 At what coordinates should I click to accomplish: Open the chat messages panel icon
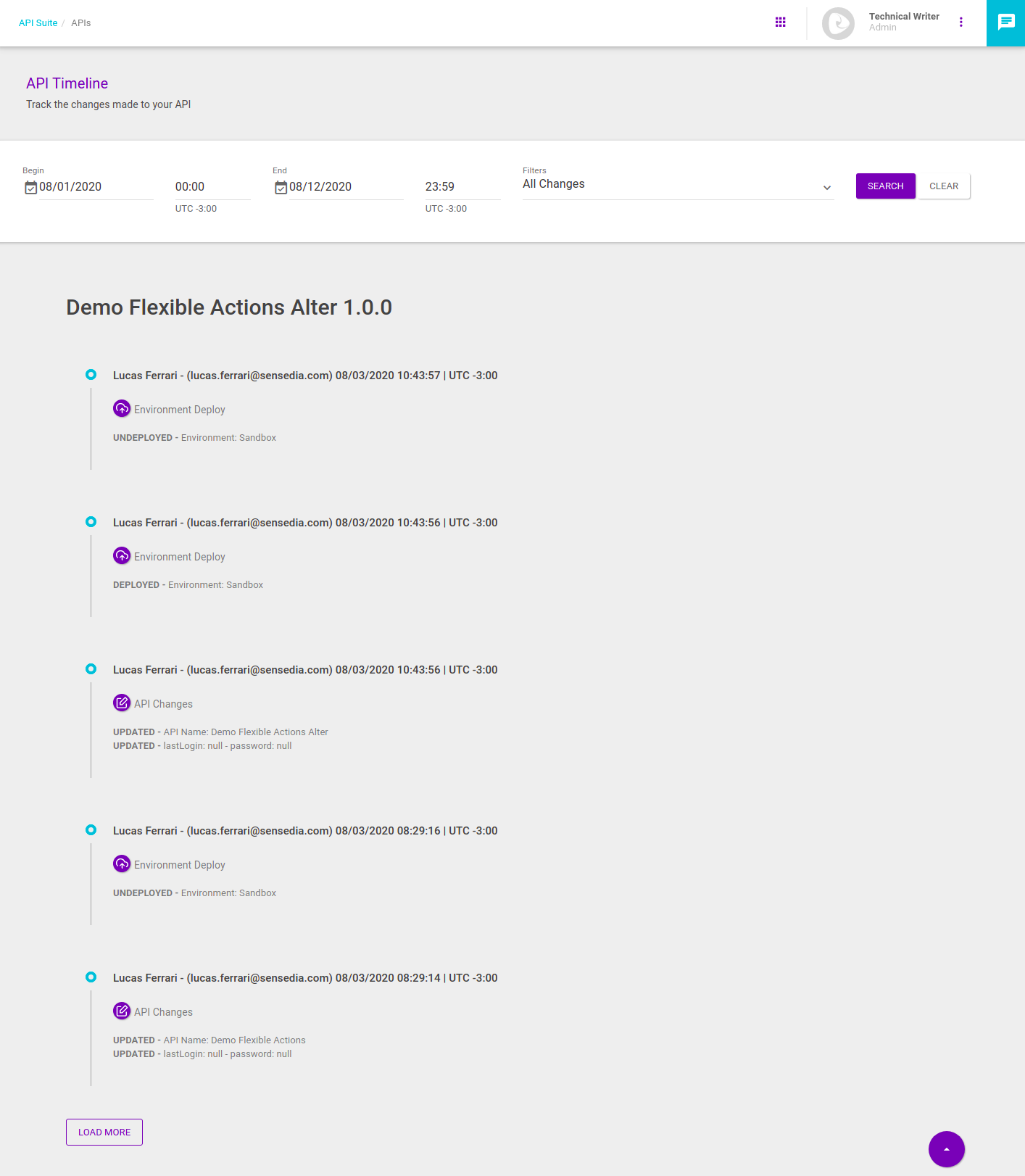tap(1005, 22)
